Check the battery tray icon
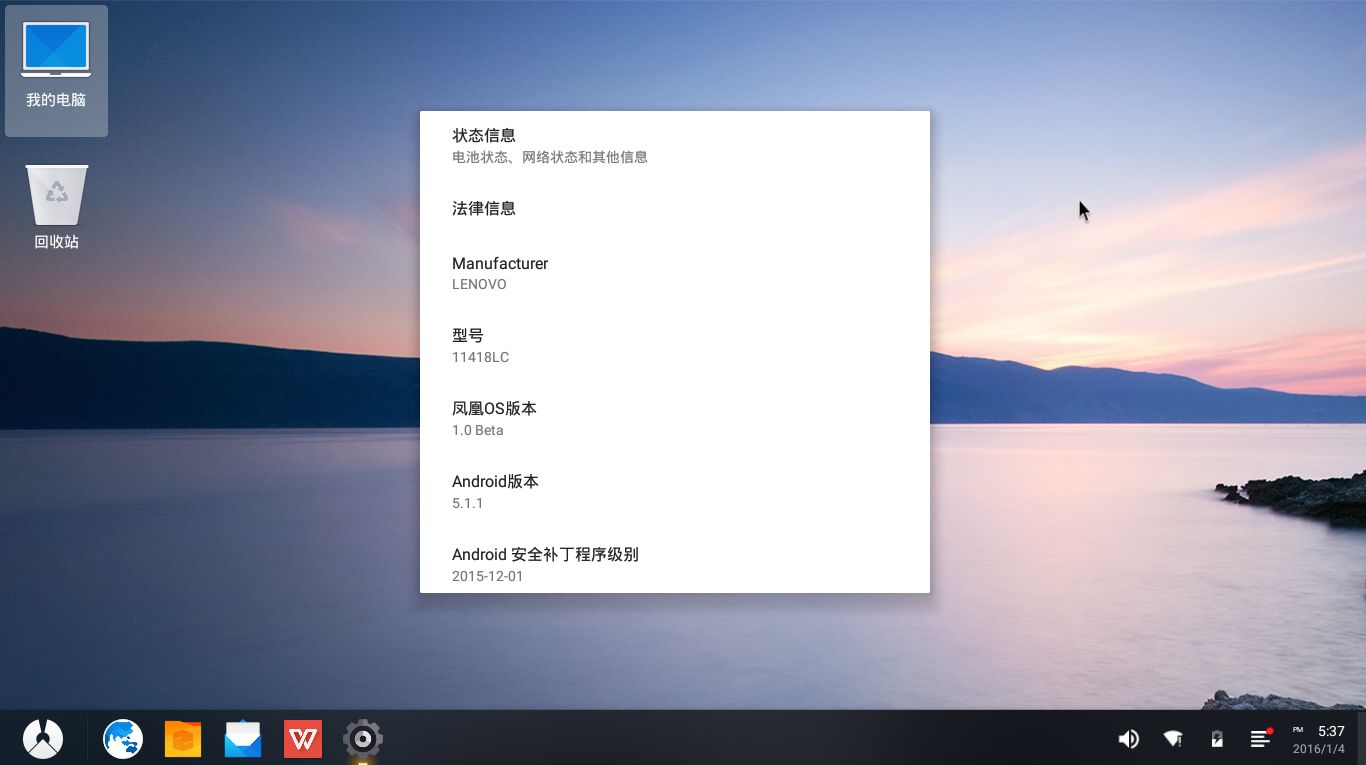The height and width of the screenshot is (765, 1366). coord(1217,739)
